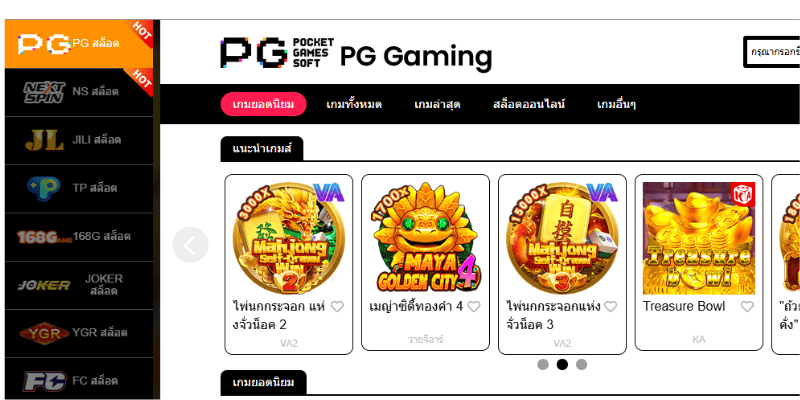The image size is (800, 400).
Task: Jump to the first carousel page dot
Action: click(x=543, y=364)
